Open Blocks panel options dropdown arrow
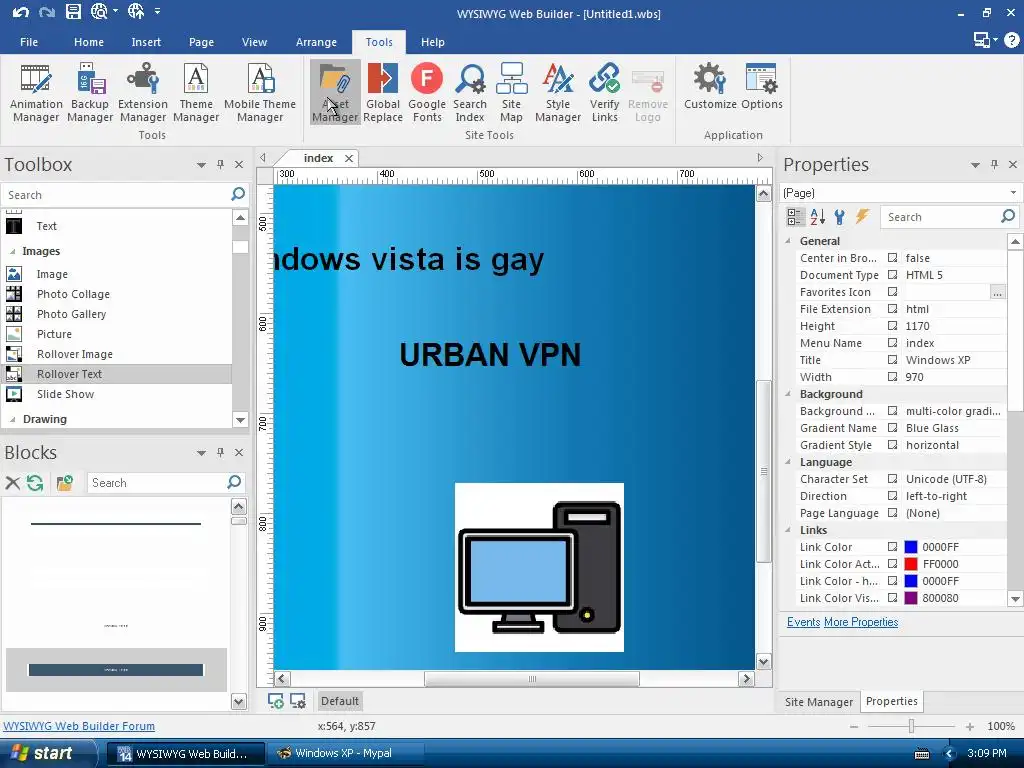This screenshot has height=768, width=1024. click(201, 453)
